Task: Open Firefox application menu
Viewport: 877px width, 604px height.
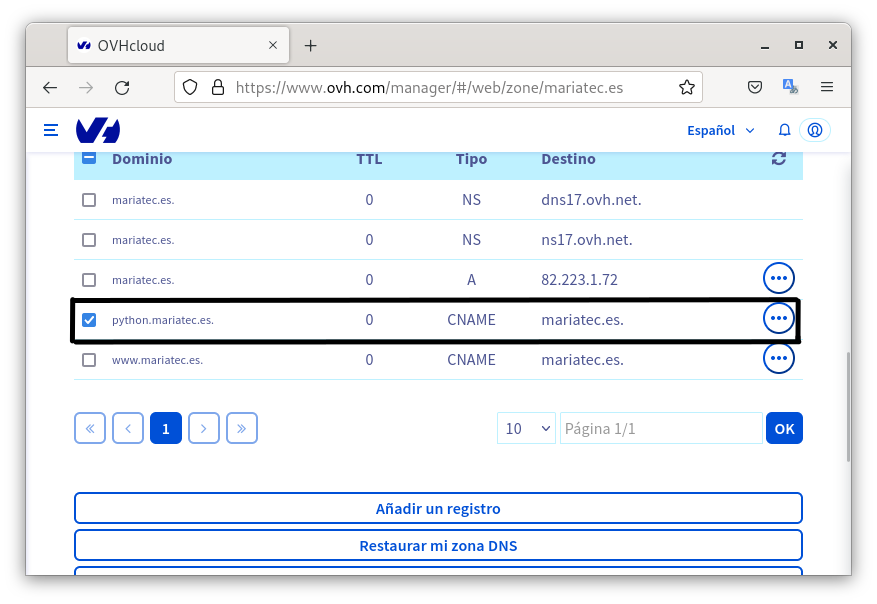Action: (x=827, y=88)
